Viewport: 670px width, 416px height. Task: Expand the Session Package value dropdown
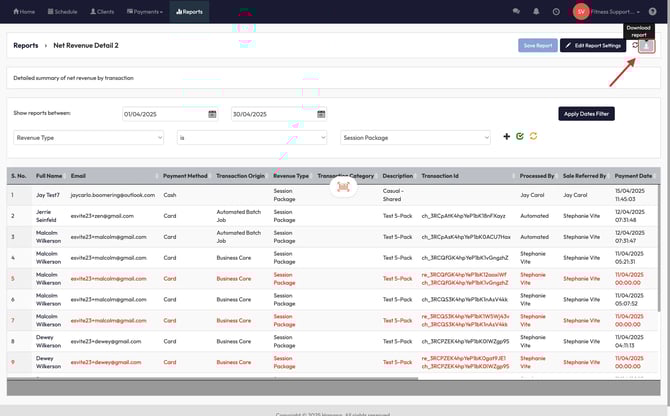point(415,137)
